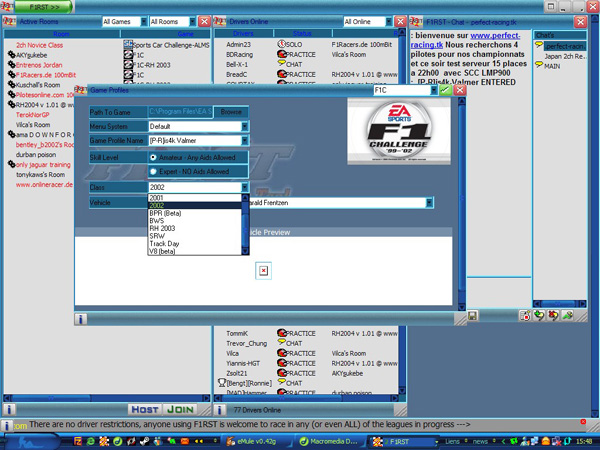The height and width of the screenshot is (450, 600).
Task: Choose V8 (beta) in the Class list
Action: coord(195,251)
